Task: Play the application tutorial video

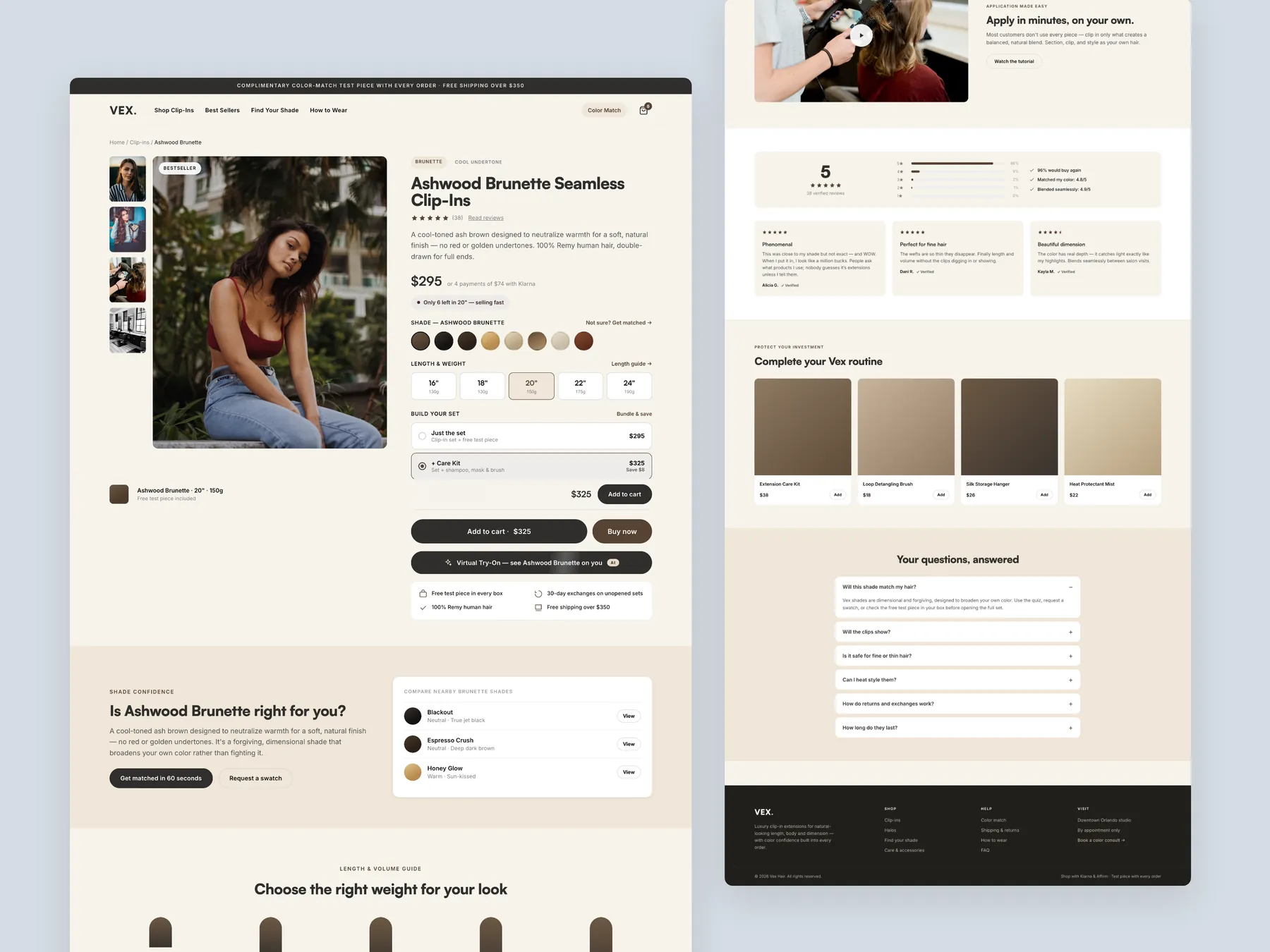Action: pyautogui.click(x=861, y=35)
